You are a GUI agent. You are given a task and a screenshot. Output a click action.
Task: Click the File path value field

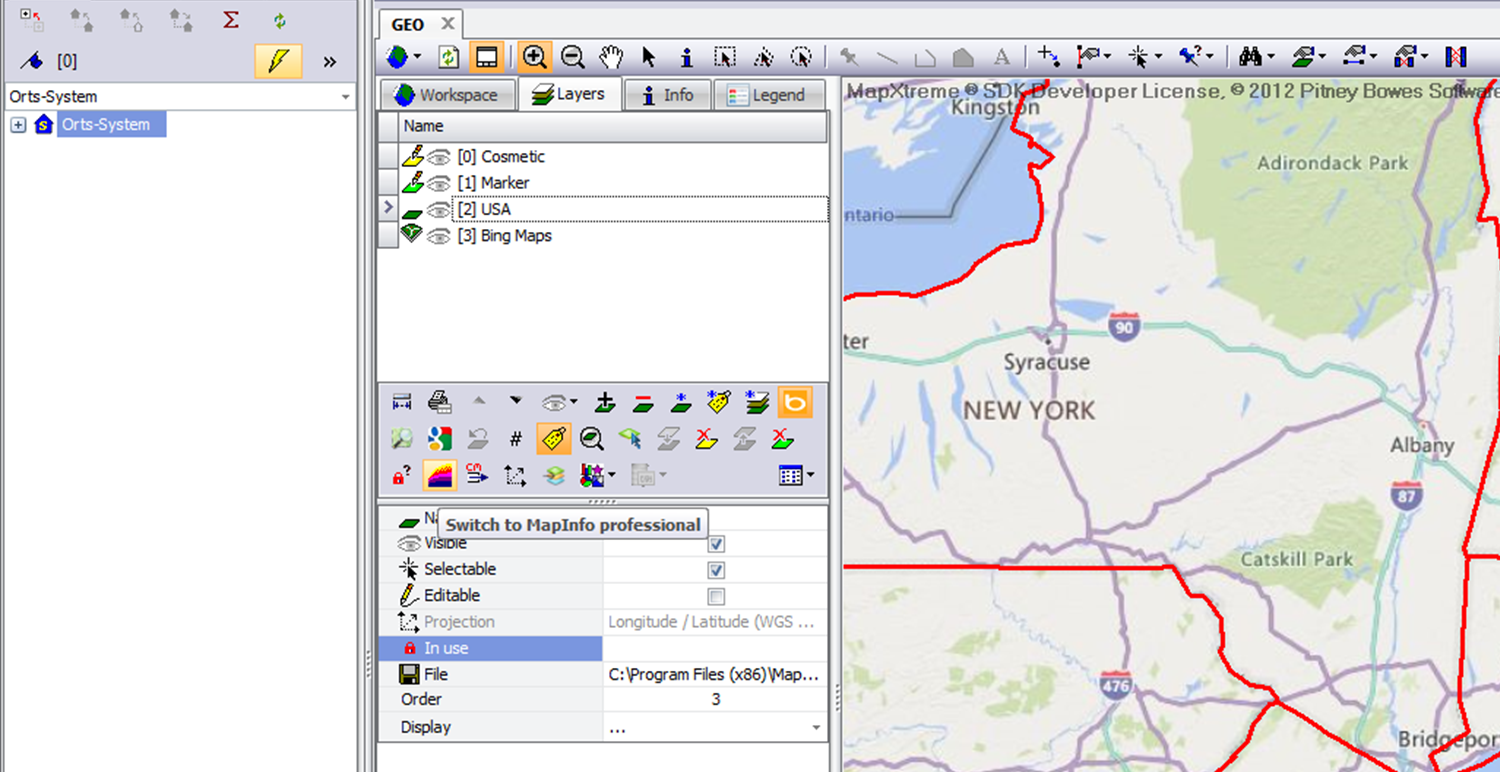(x=716, y=674)
